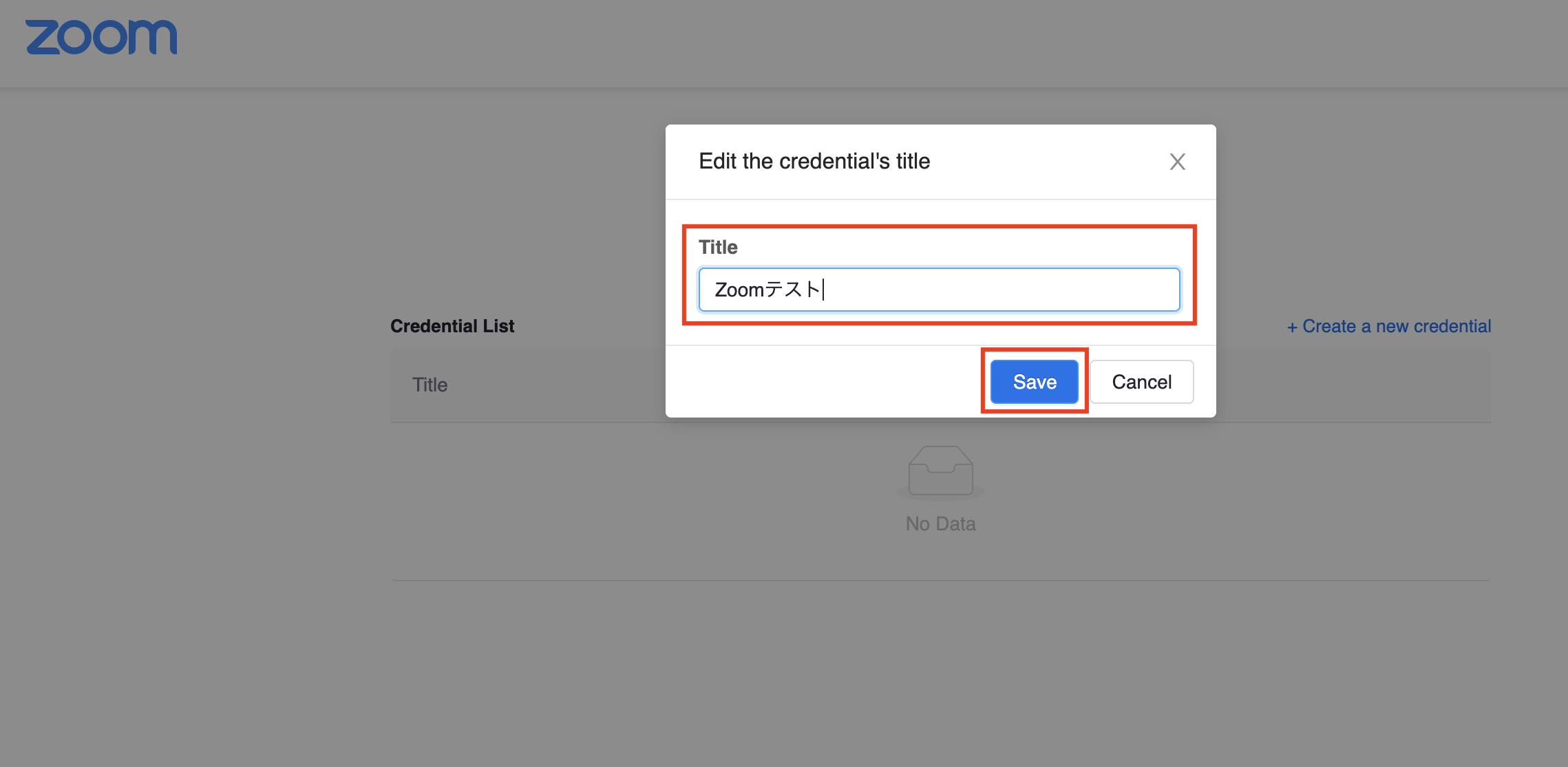Save the credential title
This screenshot has height=767, width=1568.
[x=1034, y=382]
